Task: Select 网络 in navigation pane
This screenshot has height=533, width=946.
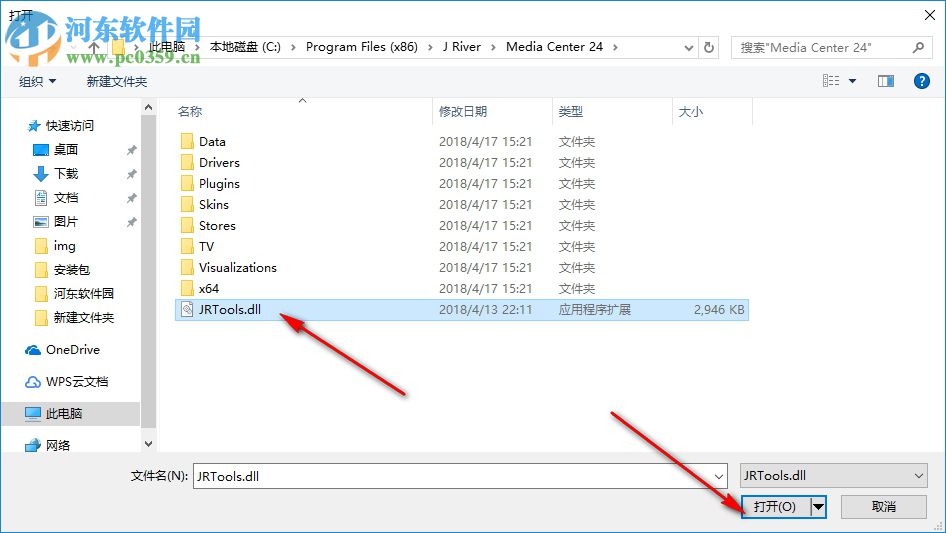Action: point(58,445)
